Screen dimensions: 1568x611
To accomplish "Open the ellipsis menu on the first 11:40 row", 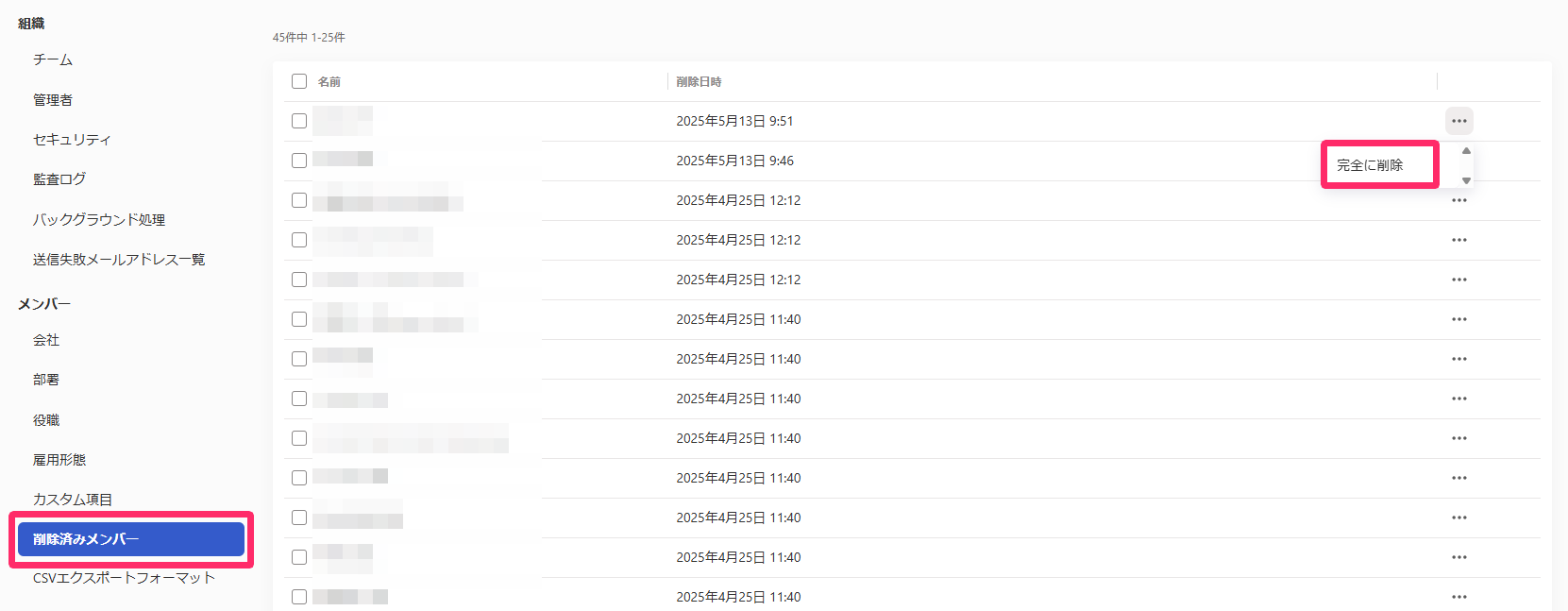I will click(x=1458, y=319).
